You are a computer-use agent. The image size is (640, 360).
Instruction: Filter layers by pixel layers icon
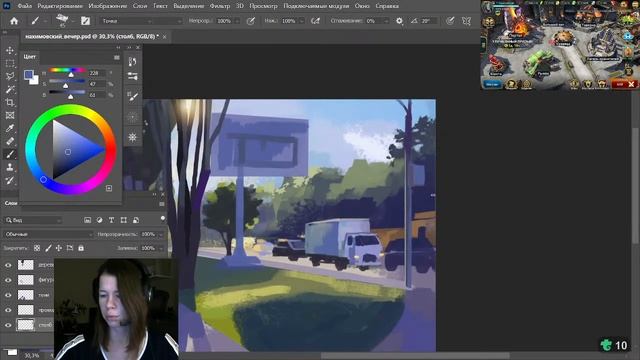click(87, 220)
